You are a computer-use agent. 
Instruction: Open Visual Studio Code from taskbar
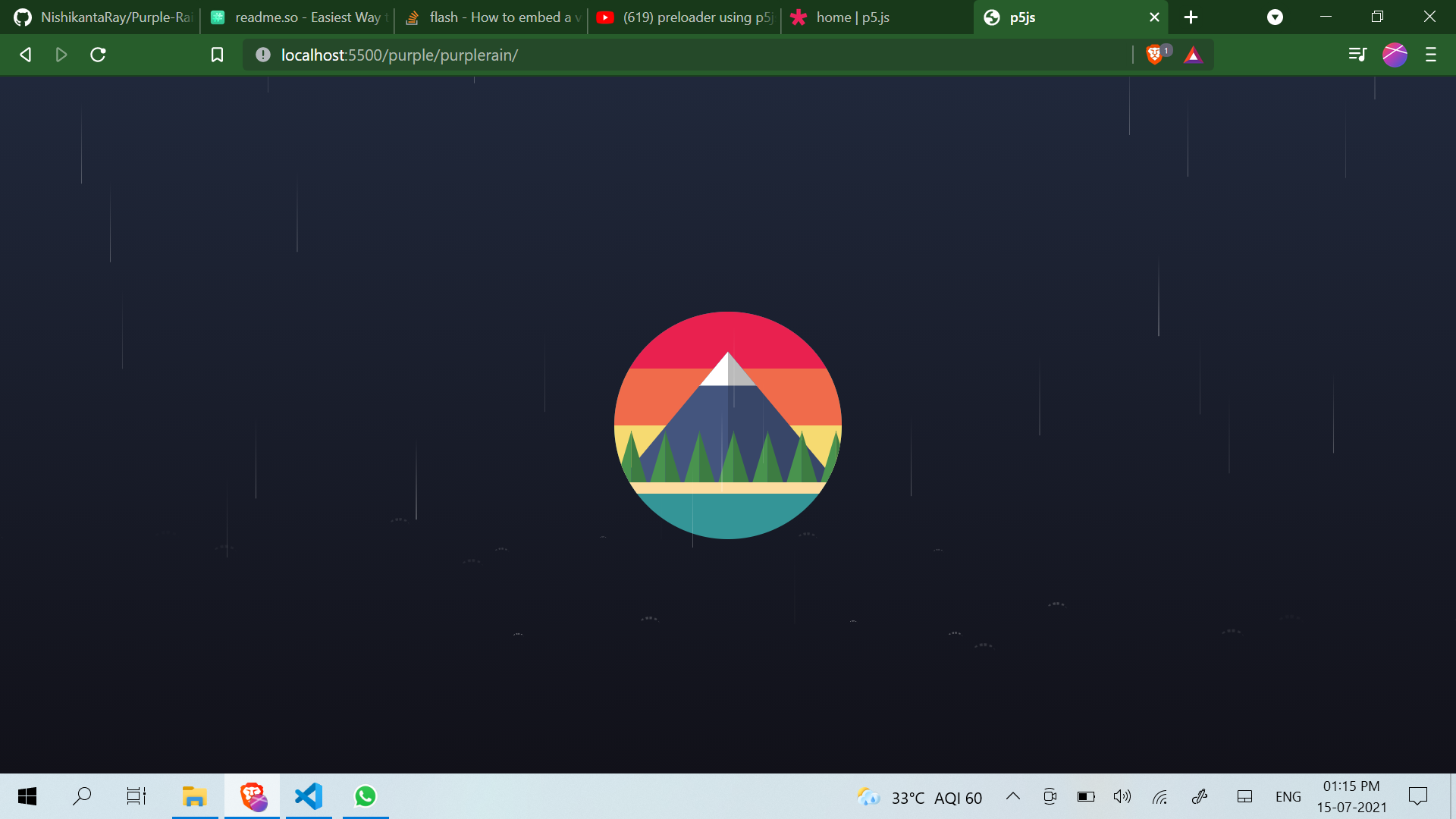point(309,796)
